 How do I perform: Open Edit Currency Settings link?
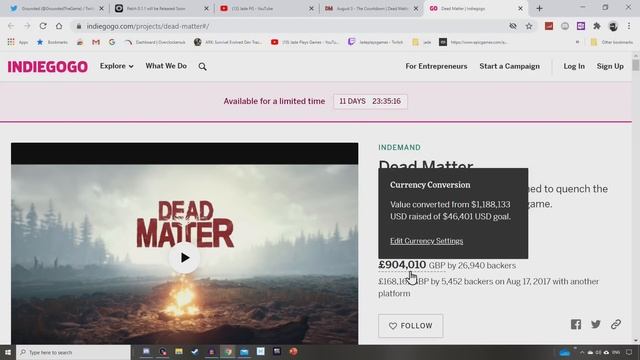(427, 241)
